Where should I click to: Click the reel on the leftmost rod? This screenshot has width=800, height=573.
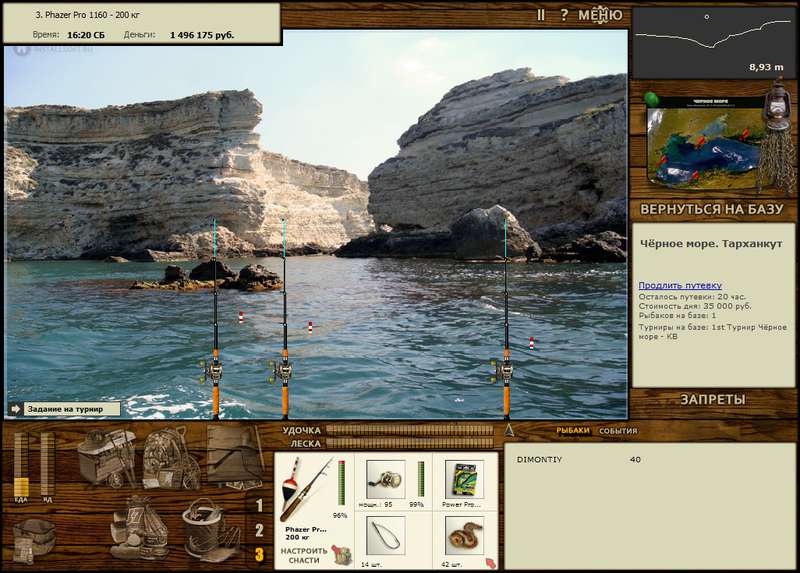pos(213,371)
